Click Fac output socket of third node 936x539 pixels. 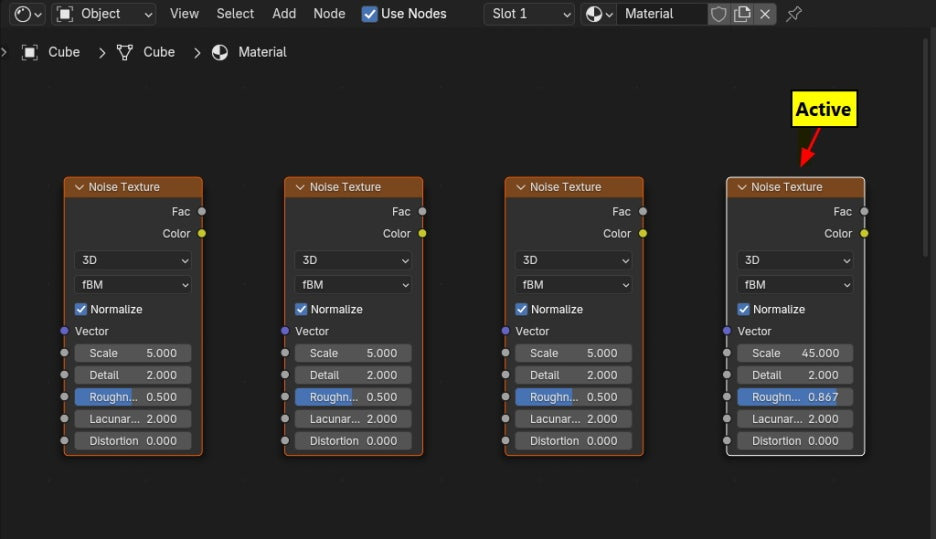[643, 211]
